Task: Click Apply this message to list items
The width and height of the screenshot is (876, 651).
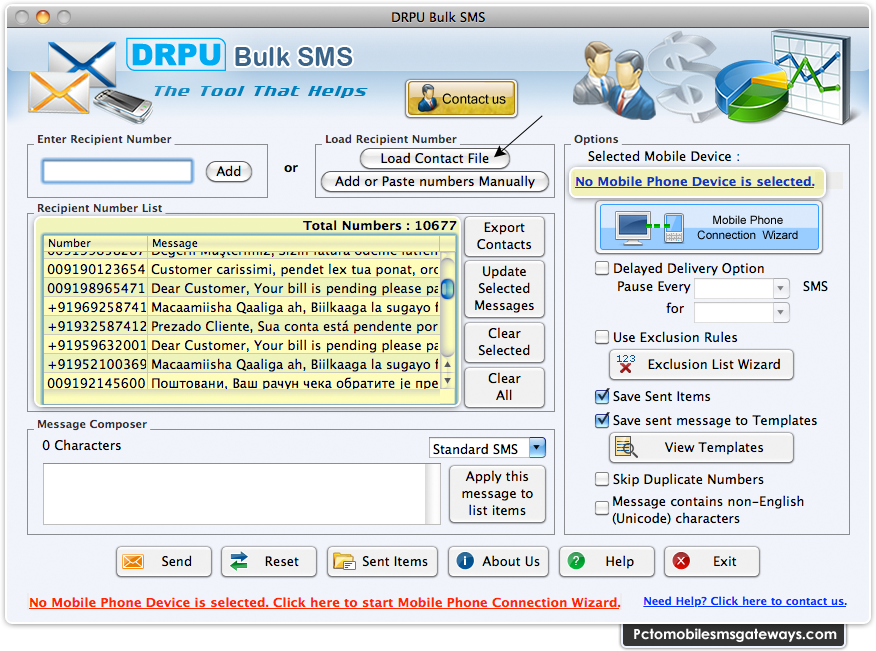Action: 497,493
